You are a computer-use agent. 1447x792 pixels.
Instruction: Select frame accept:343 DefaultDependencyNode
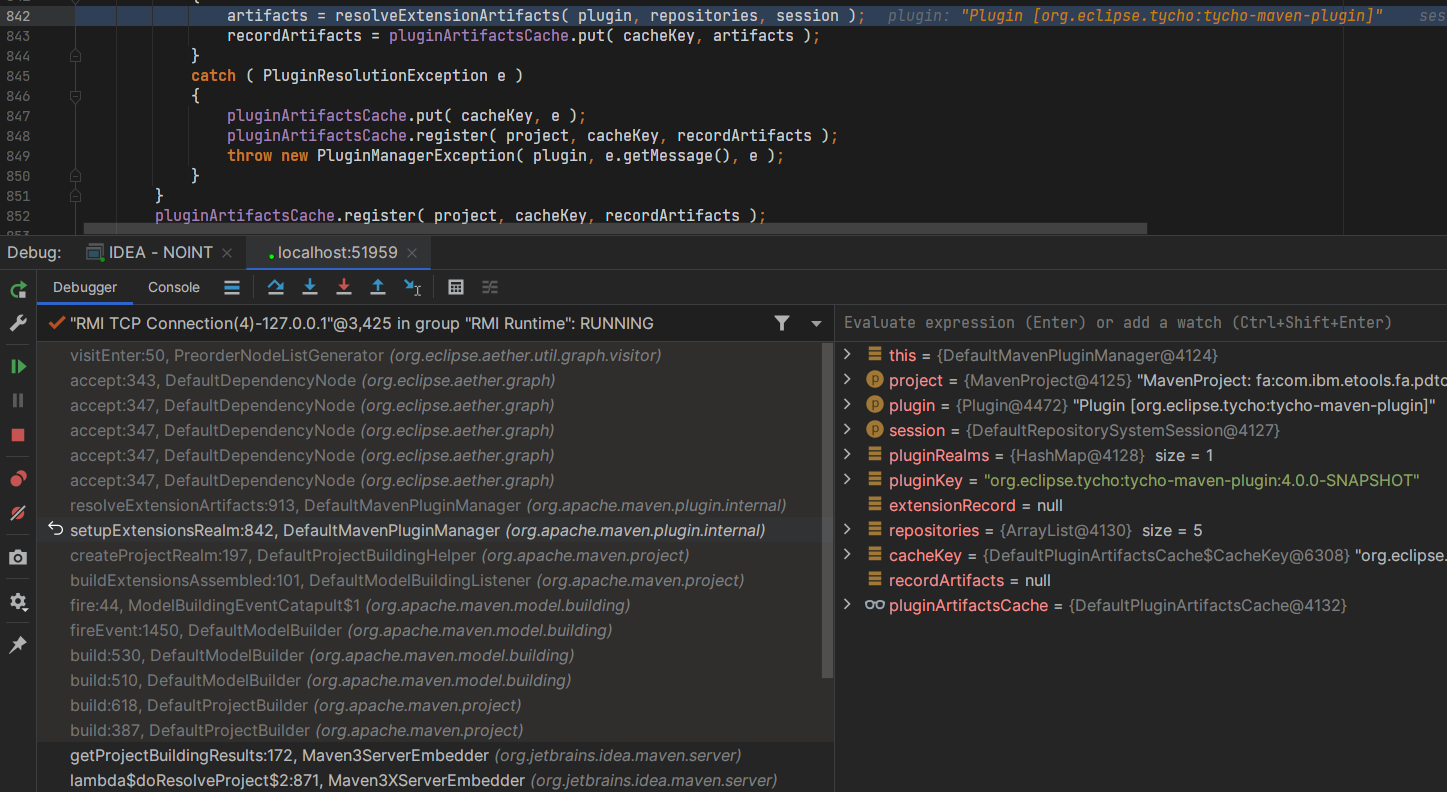430,380
